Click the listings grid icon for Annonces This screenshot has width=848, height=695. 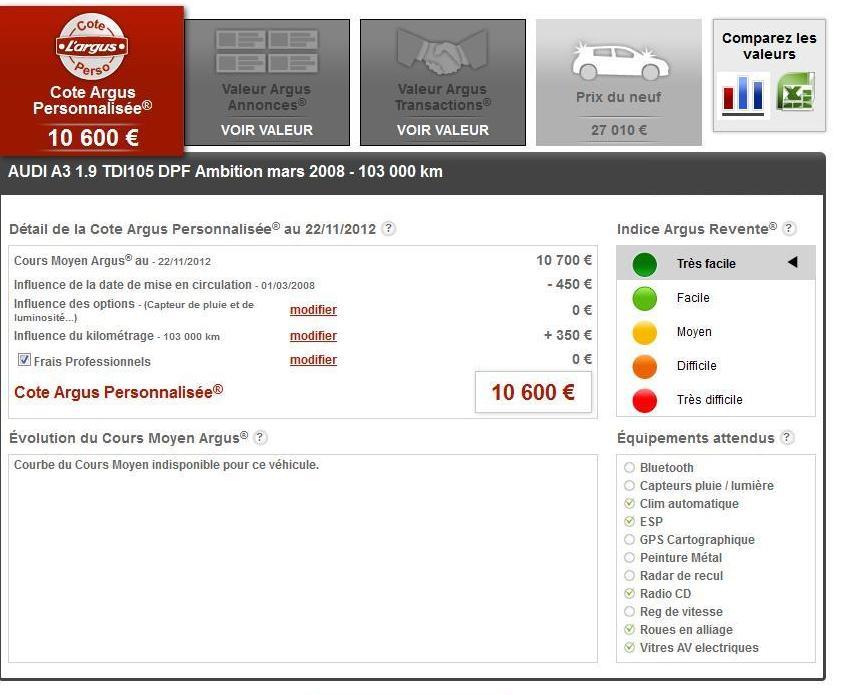pyautogui.click(x=267, y=51)
